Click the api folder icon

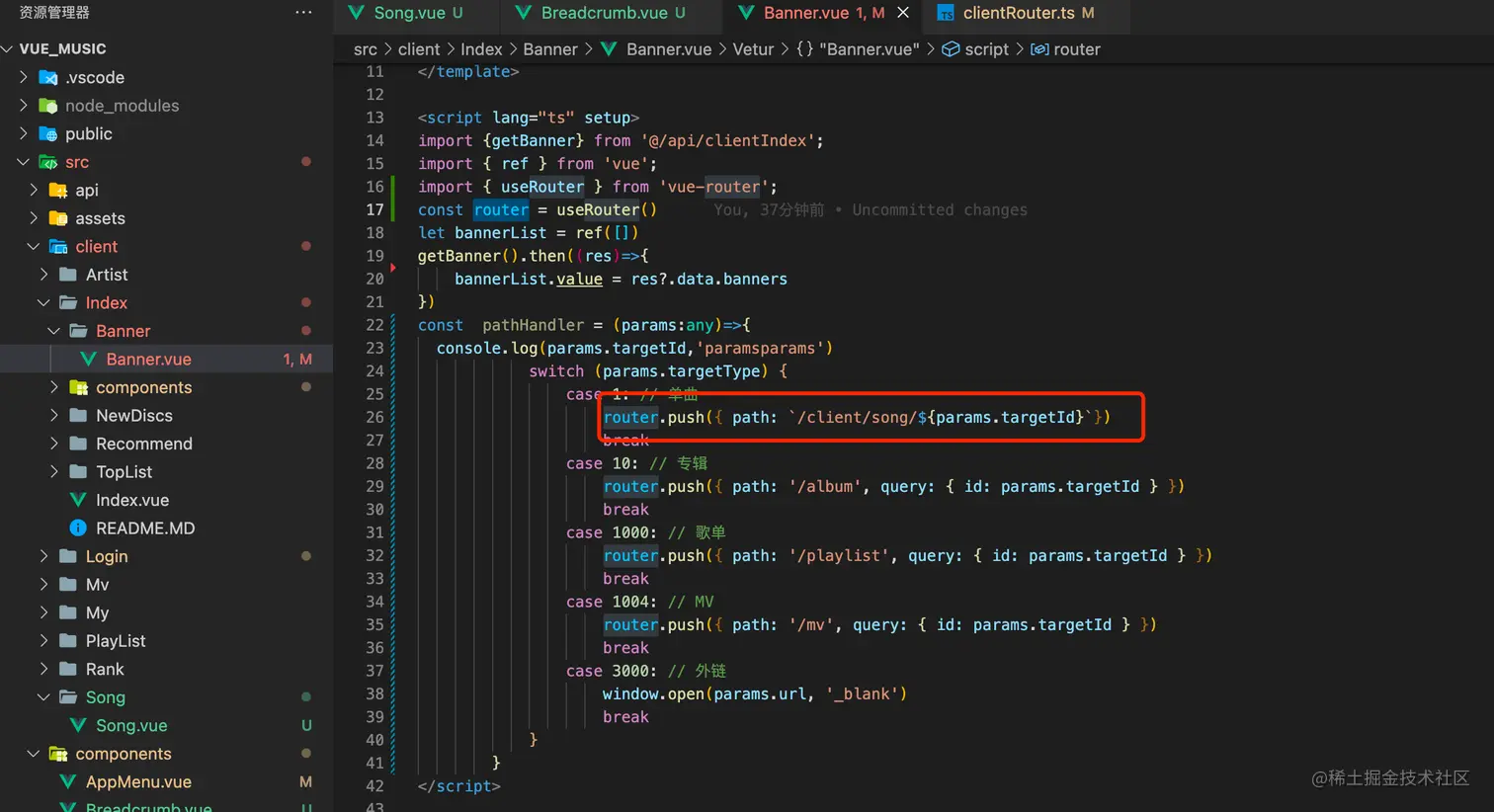point(58,190)
